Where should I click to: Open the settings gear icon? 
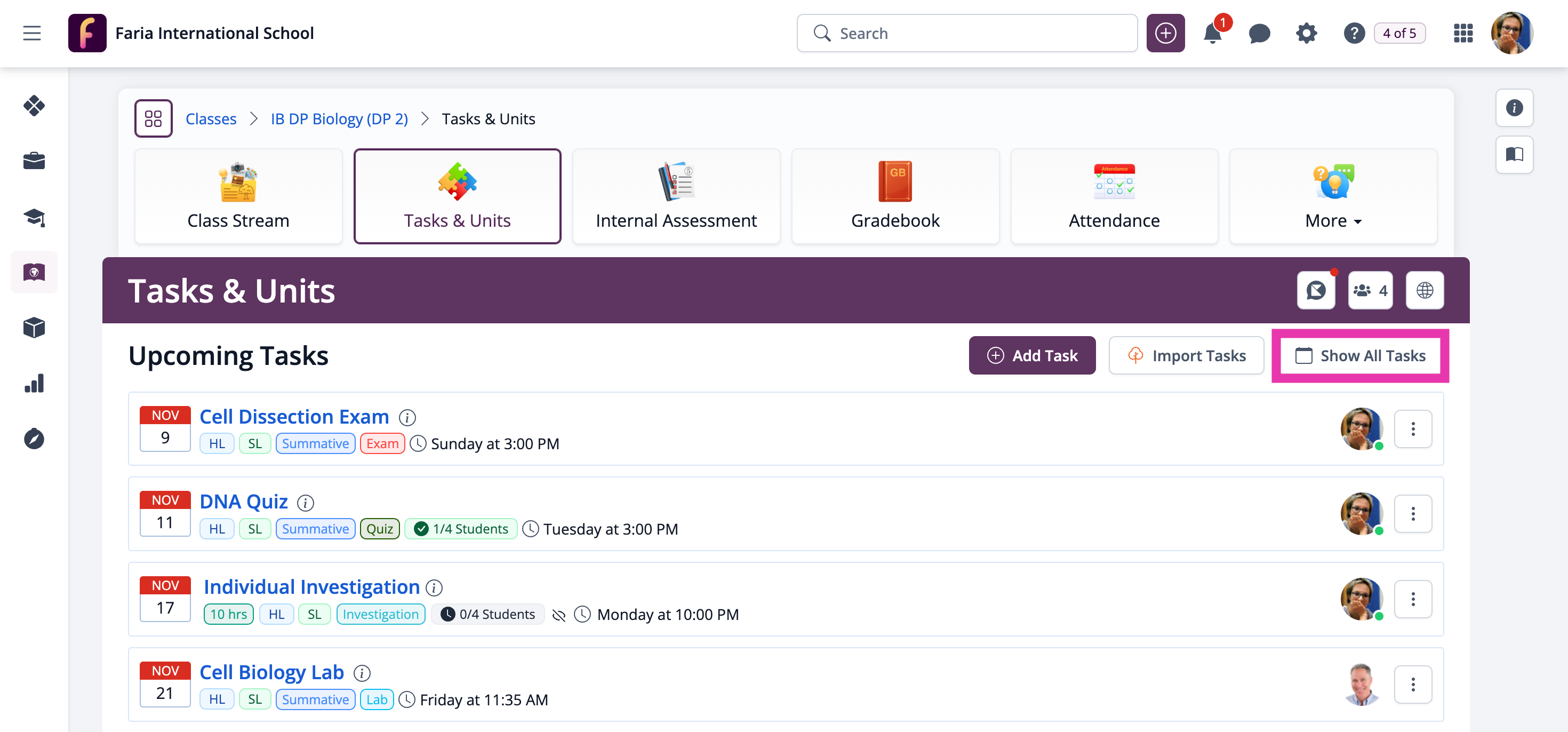pyautogui.click(x=1306, y=33)
